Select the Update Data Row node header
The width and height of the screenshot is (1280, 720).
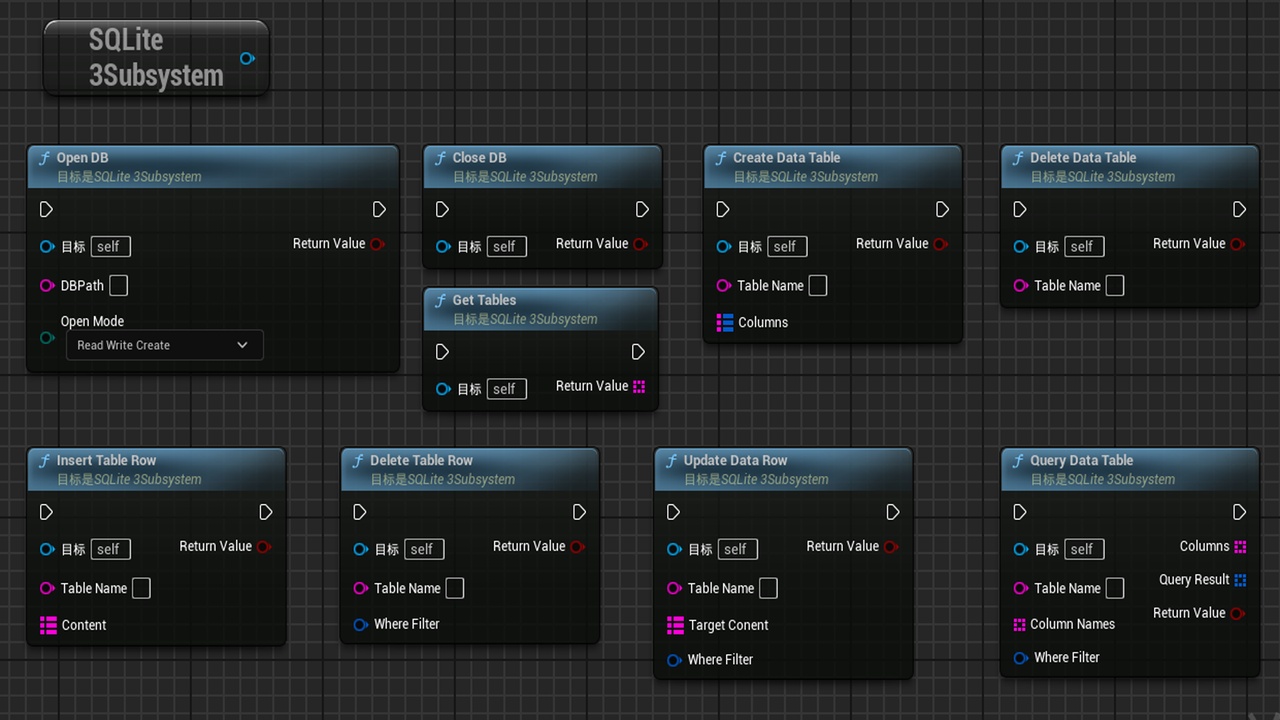click(784, 470)
